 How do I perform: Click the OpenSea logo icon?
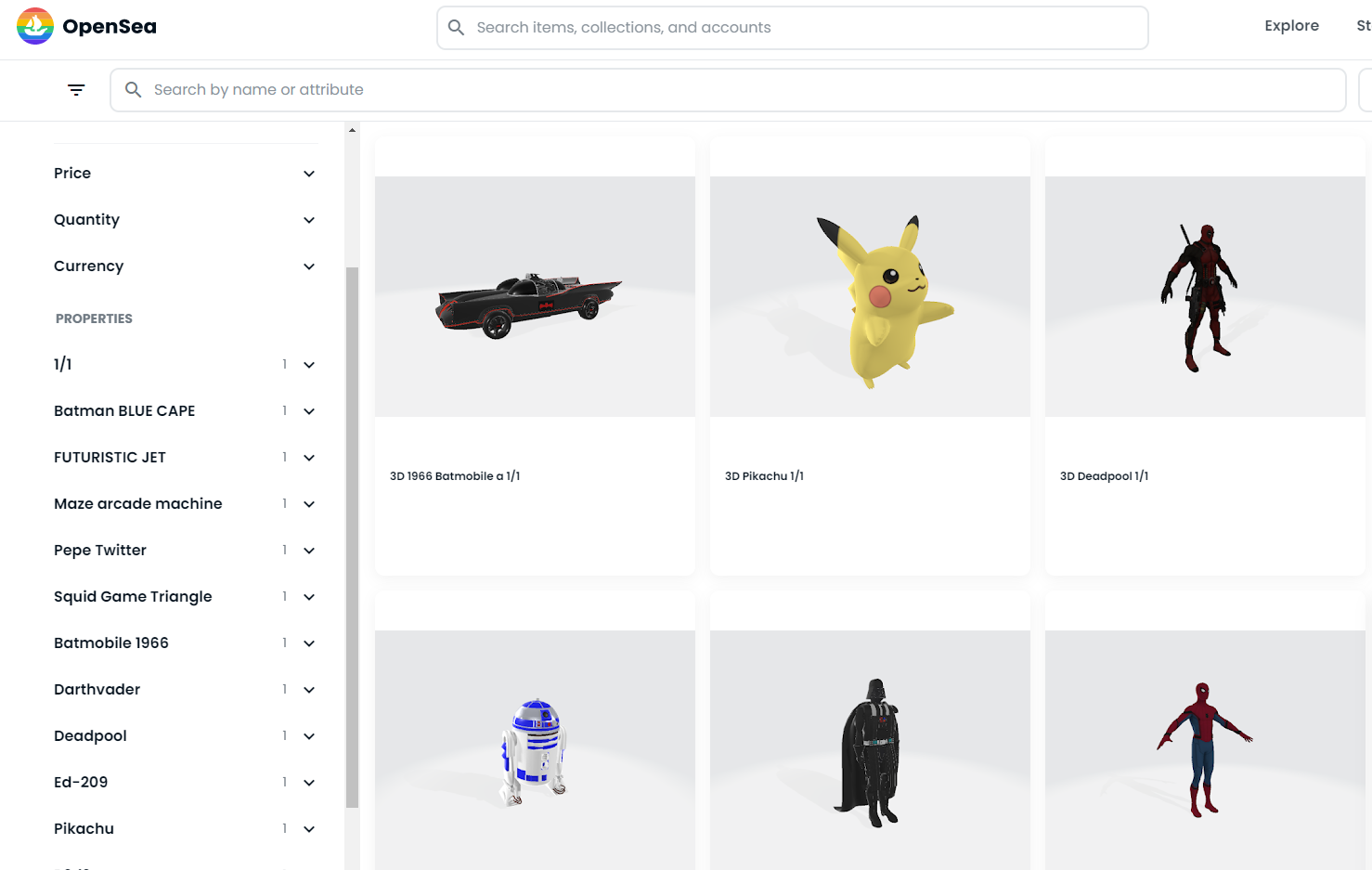coord(35,26)
